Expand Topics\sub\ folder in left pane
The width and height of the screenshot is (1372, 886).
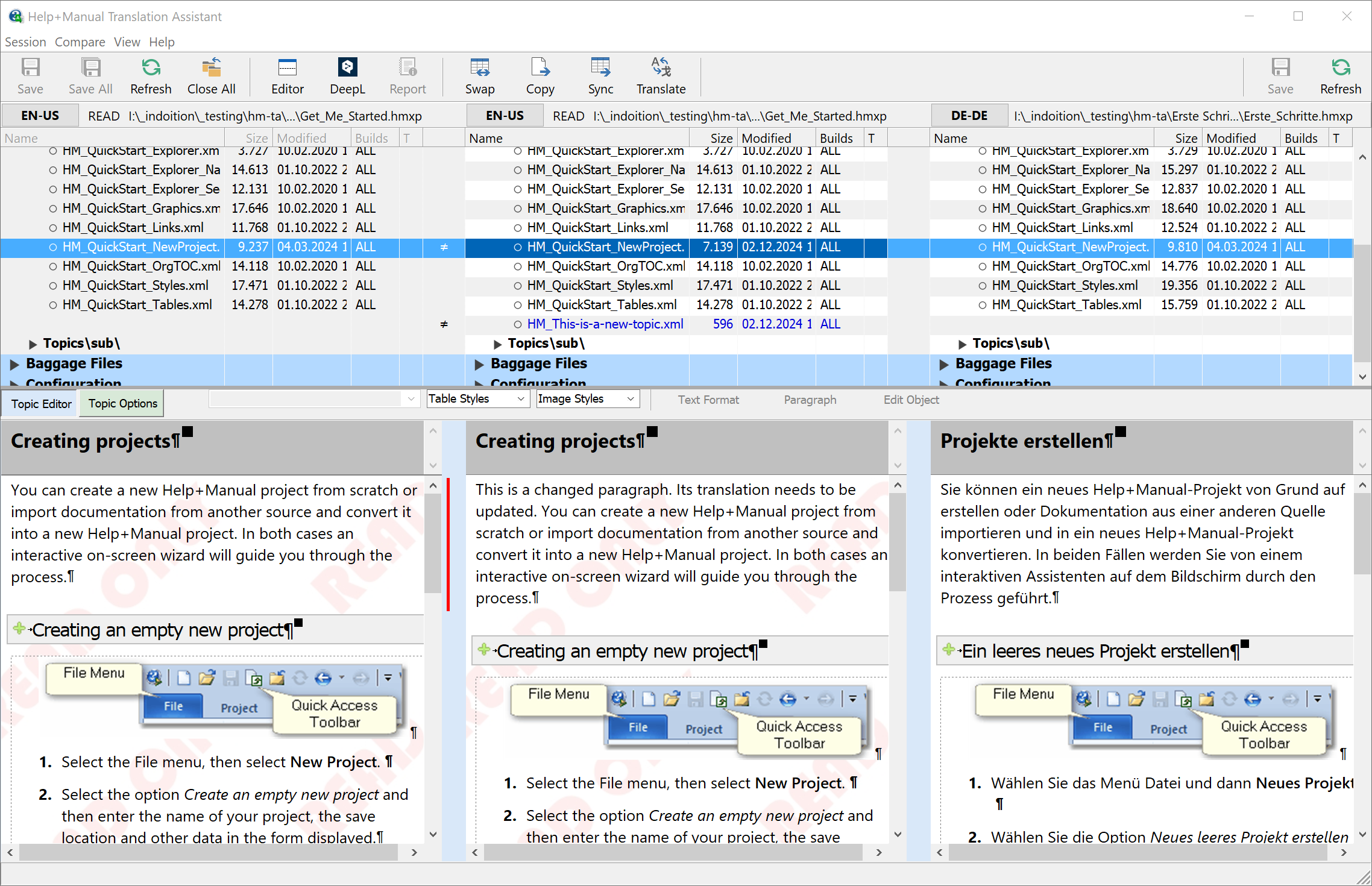tap(33, 344)
